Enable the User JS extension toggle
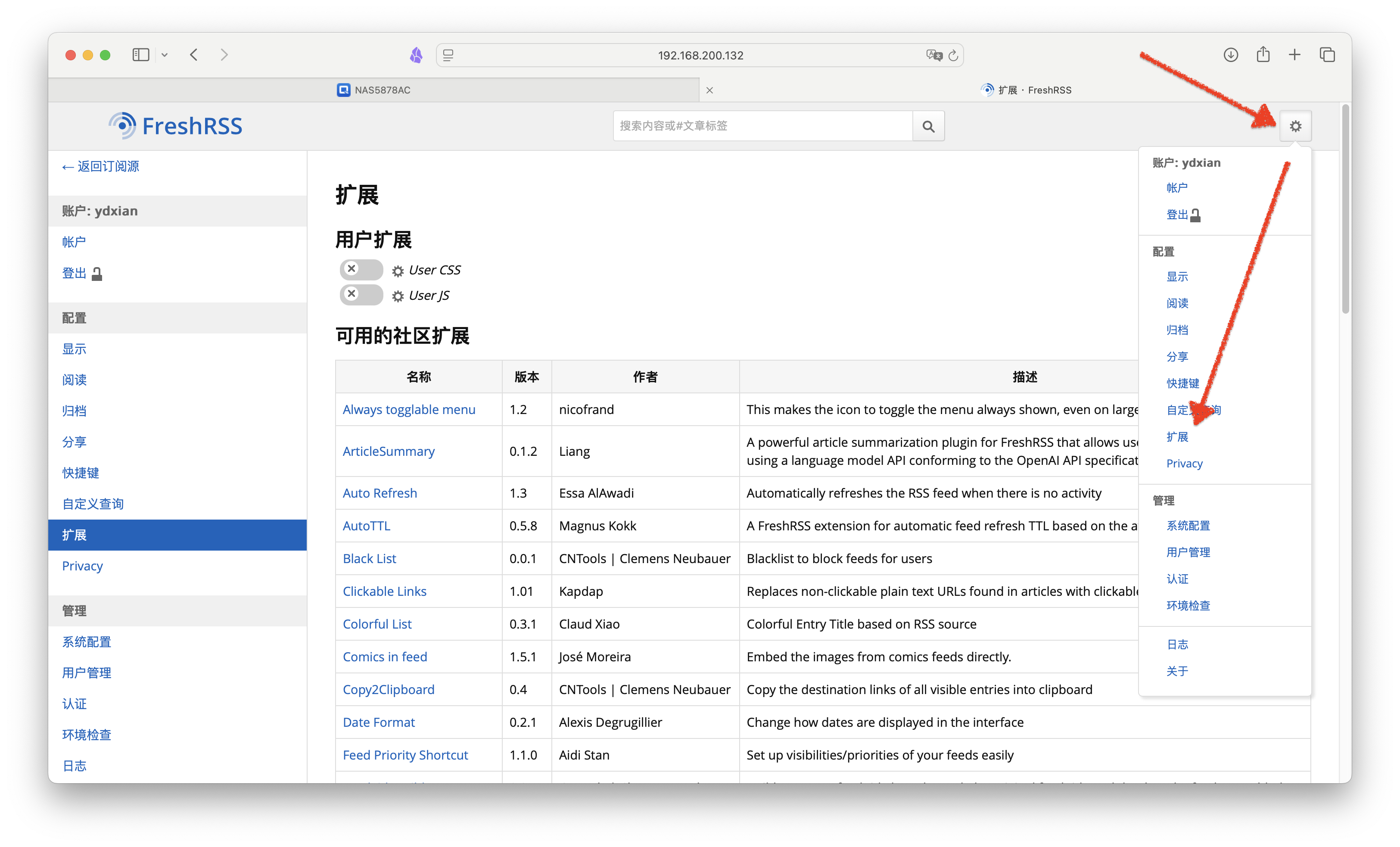1400x847 pixels. tap(361, 295)
